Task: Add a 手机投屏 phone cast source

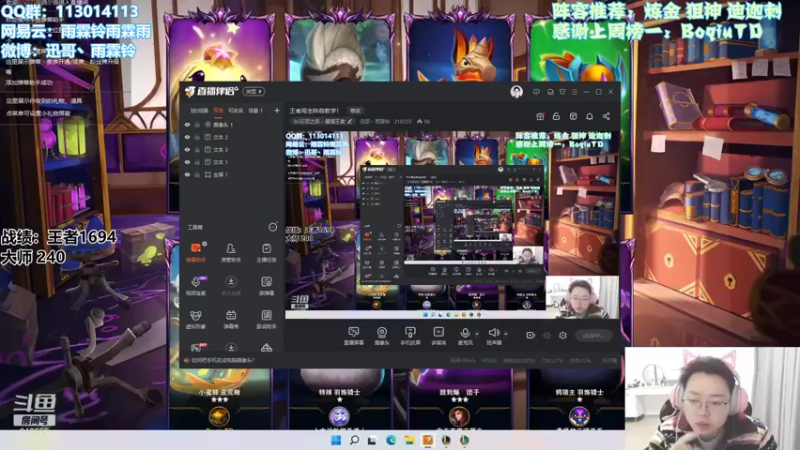Action: point(410,336)
